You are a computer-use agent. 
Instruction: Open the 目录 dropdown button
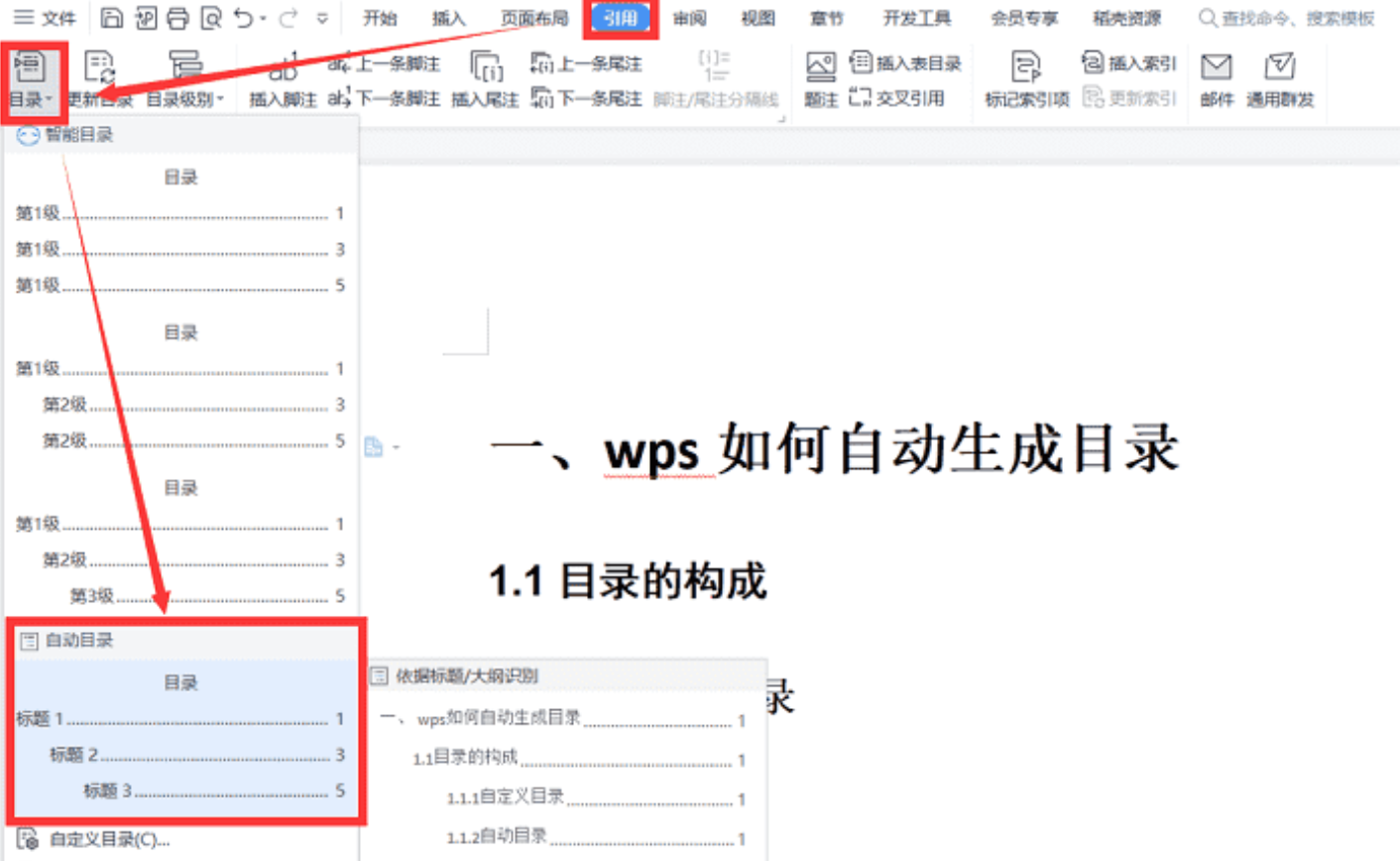pyautogui.click(x=31, y=81)
